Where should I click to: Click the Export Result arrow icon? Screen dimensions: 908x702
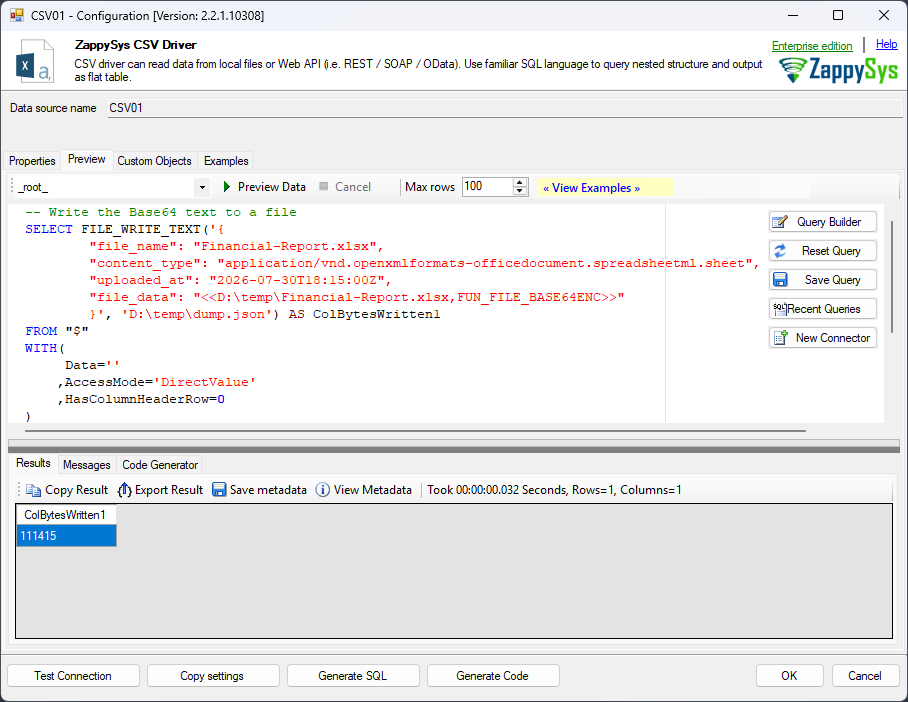(125, 490)
